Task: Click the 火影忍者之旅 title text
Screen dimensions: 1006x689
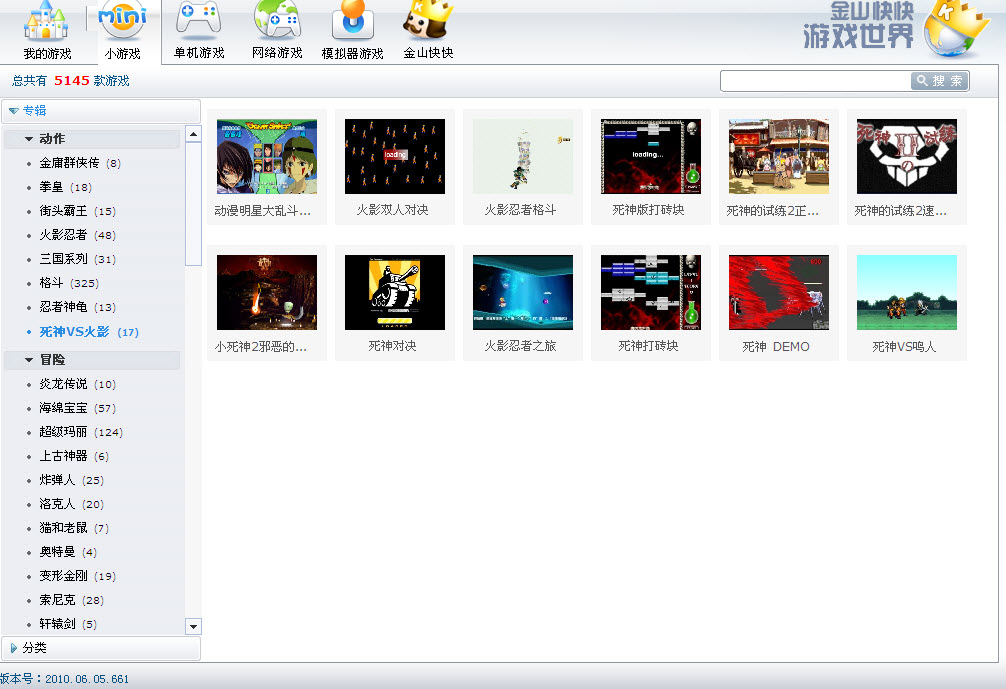Action: [520, 346]
